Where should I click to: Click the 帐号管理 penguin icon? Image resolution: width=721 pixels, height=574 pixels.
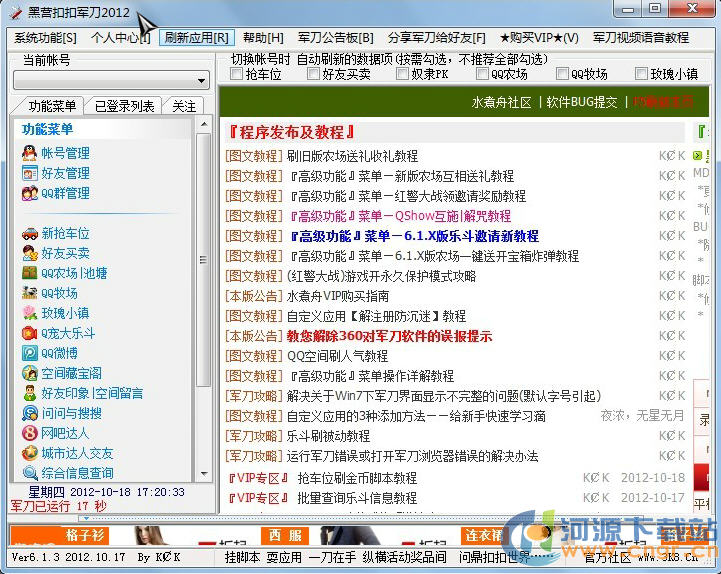click(30, 153)
